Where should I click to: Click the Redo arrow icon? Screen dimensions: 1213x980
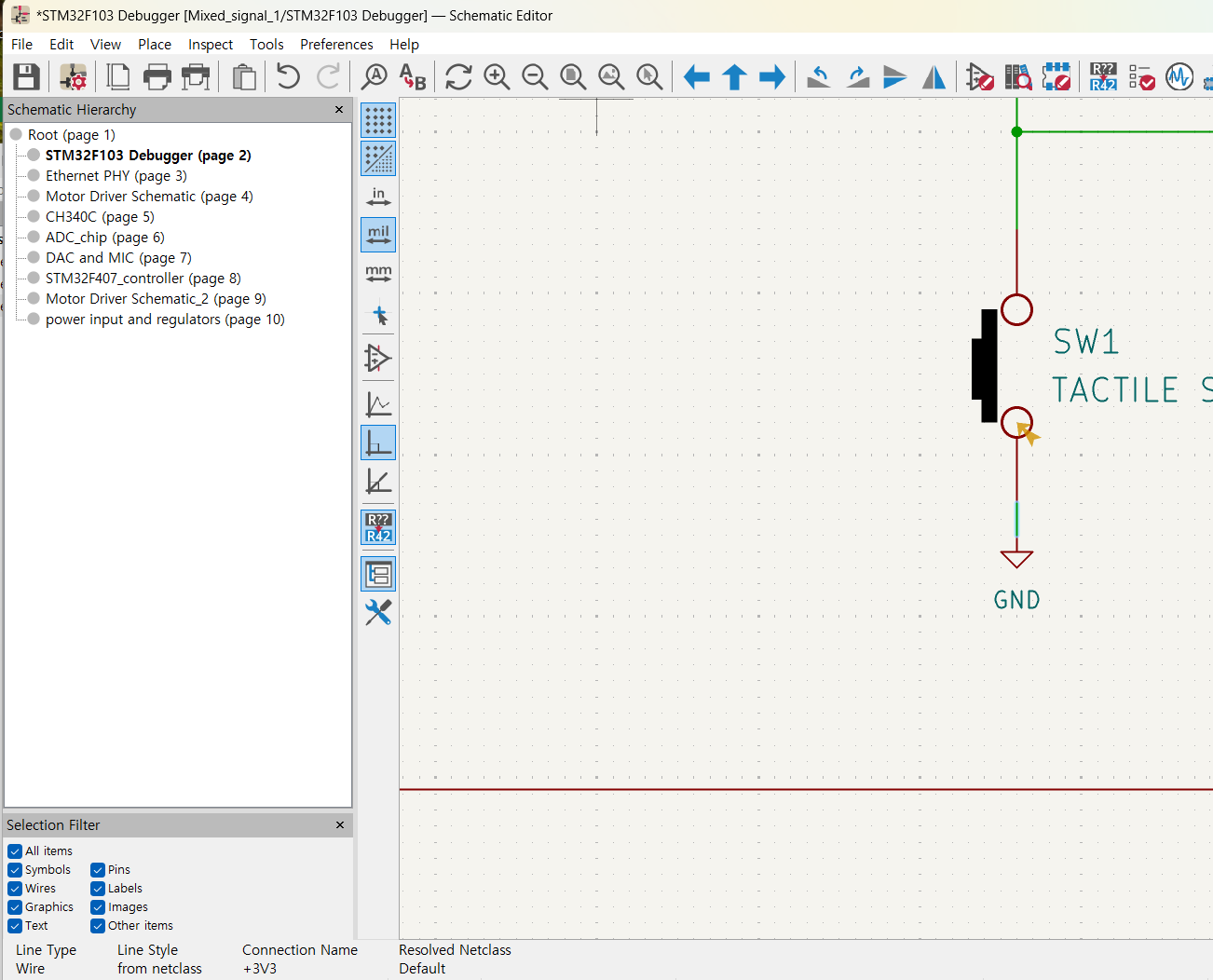pos(328,76)
